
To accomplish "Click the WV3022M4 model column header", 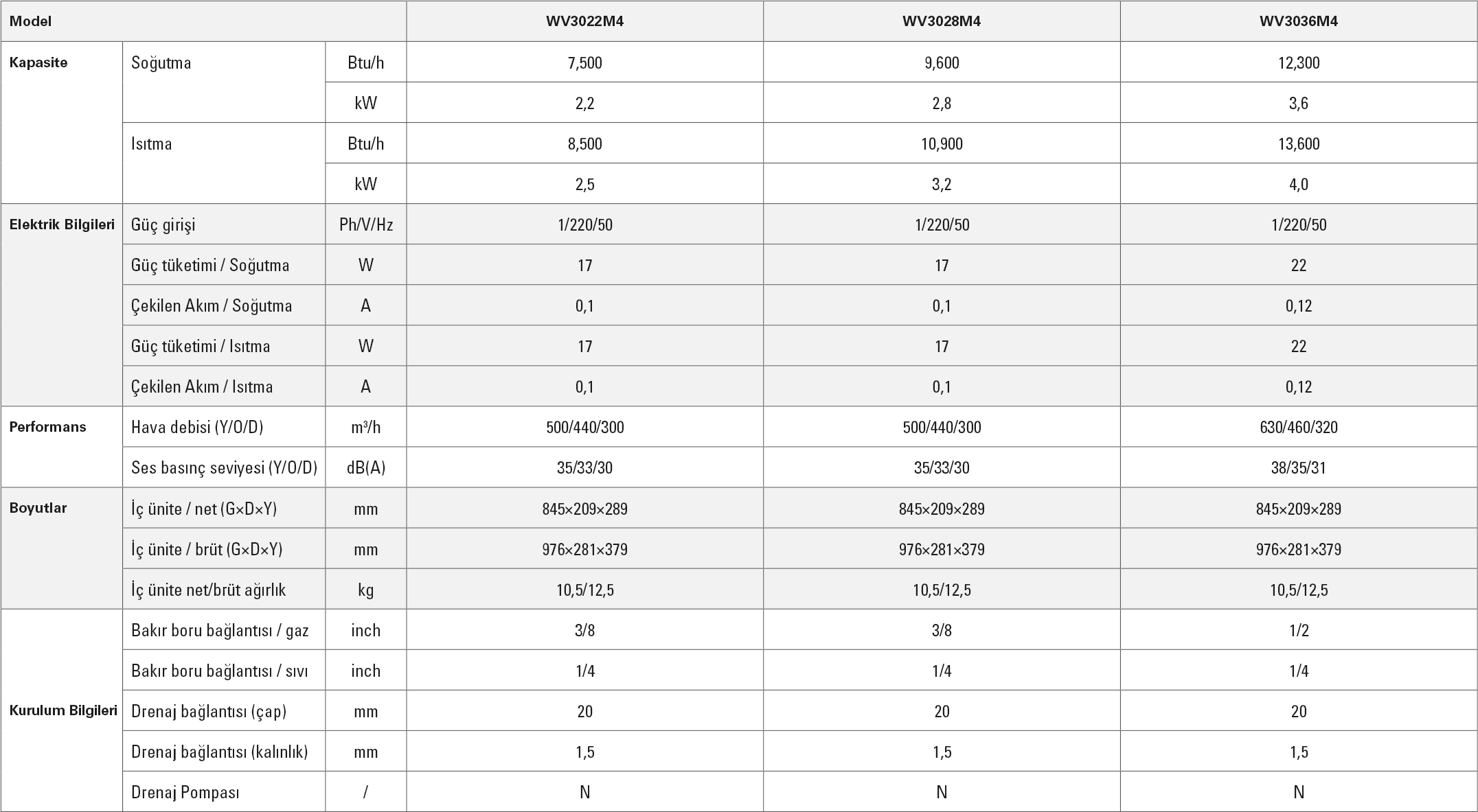I will pos(584,21).
